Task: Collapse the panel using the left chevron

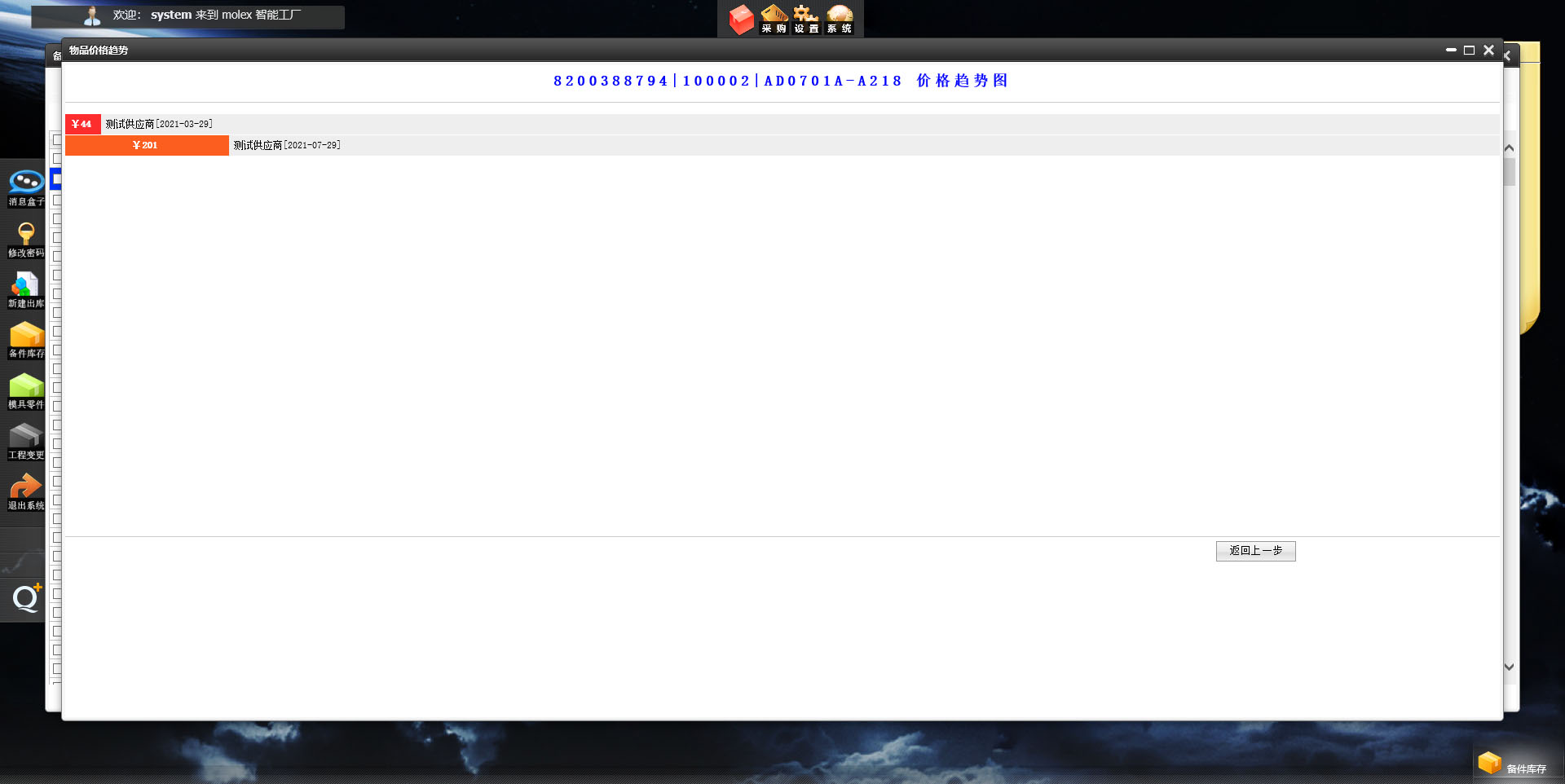Action: tap(1508, 56)
